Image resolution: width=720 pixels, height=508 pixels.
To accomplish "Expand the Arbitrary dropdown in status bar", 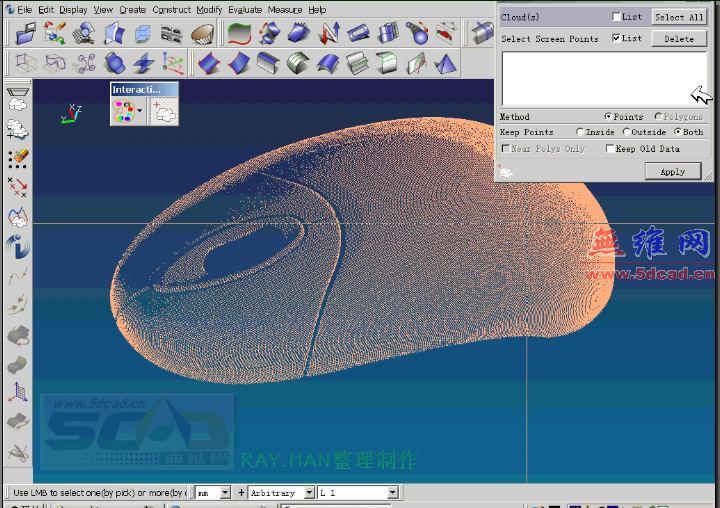I will coord(308,493).
